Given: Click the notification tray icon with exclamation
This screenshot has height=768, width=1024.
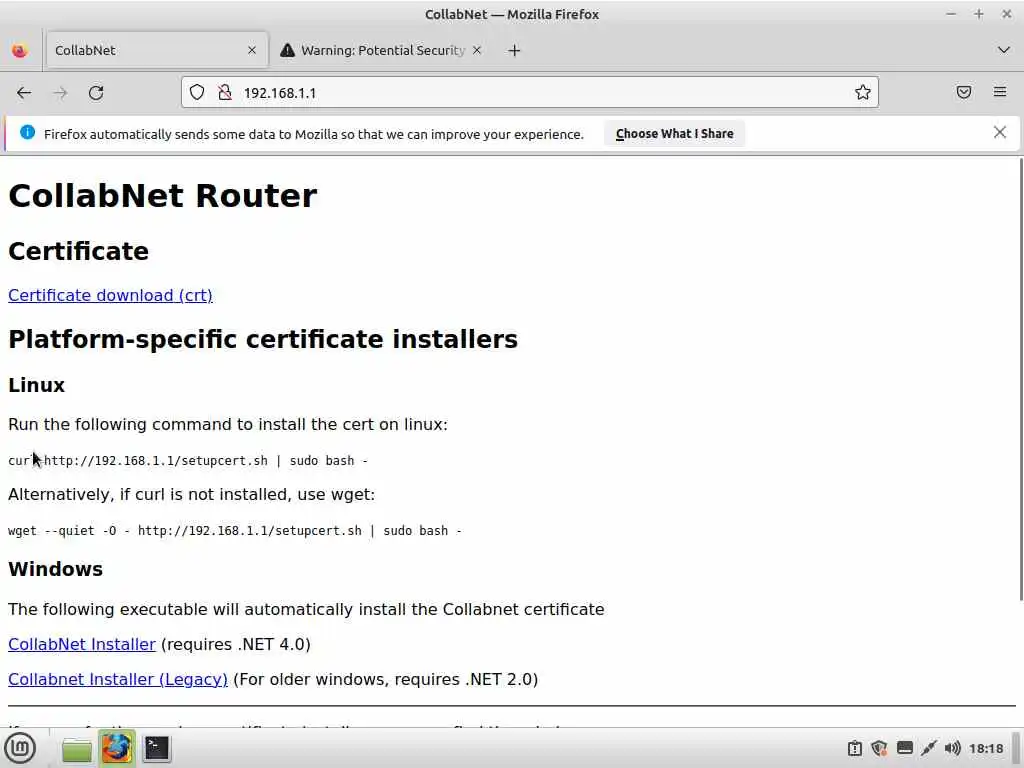Looking at the screenshot, I should coord(855,748).
